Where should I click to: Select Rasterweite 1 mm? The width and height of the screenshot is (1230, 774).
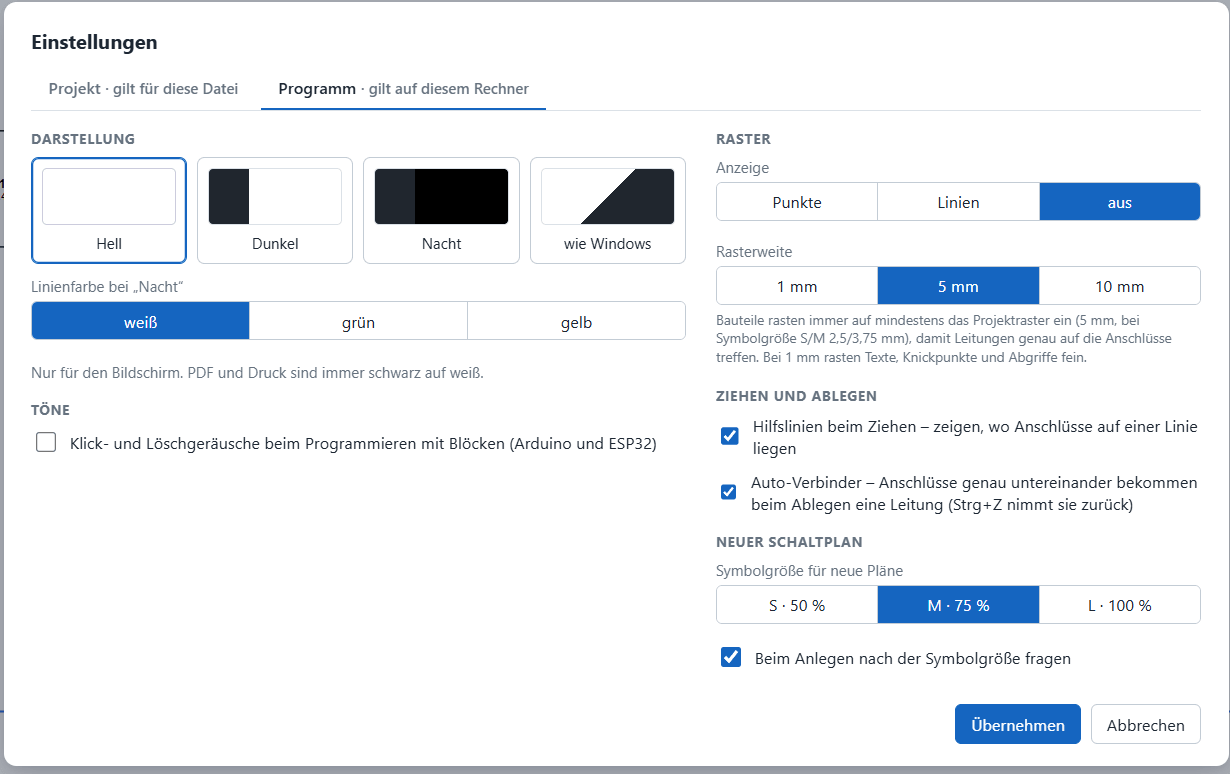(797, 286)
